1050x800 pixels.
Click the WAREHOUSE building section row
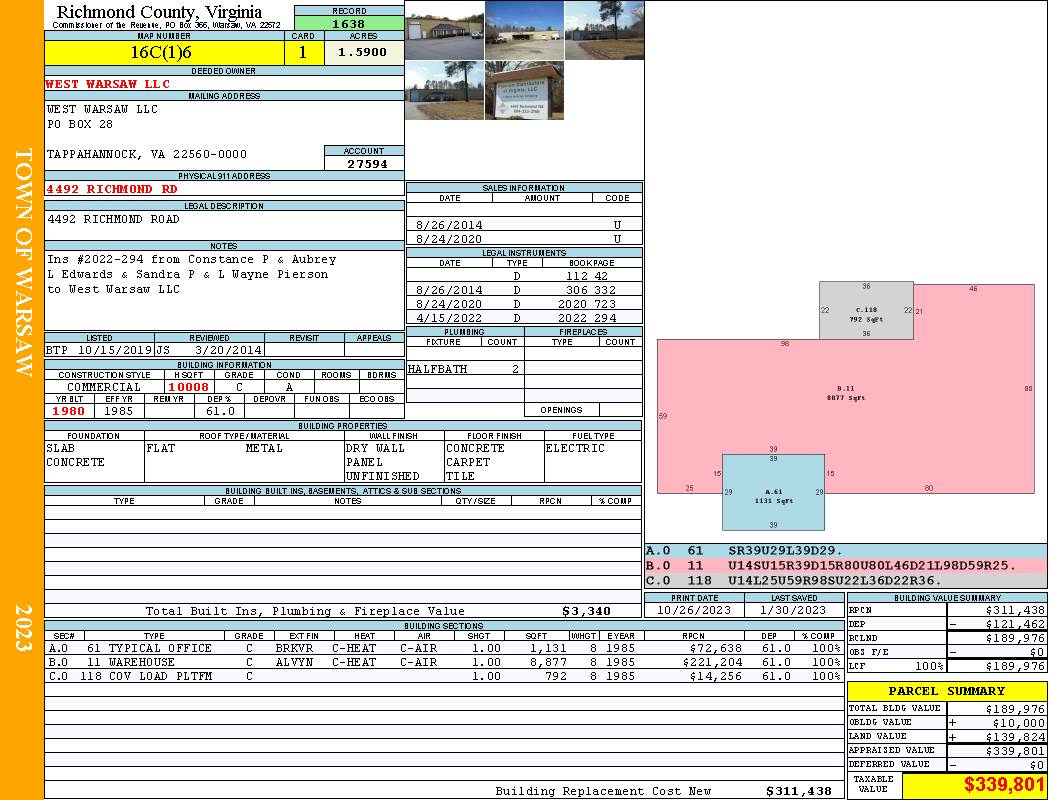[444, 662]
